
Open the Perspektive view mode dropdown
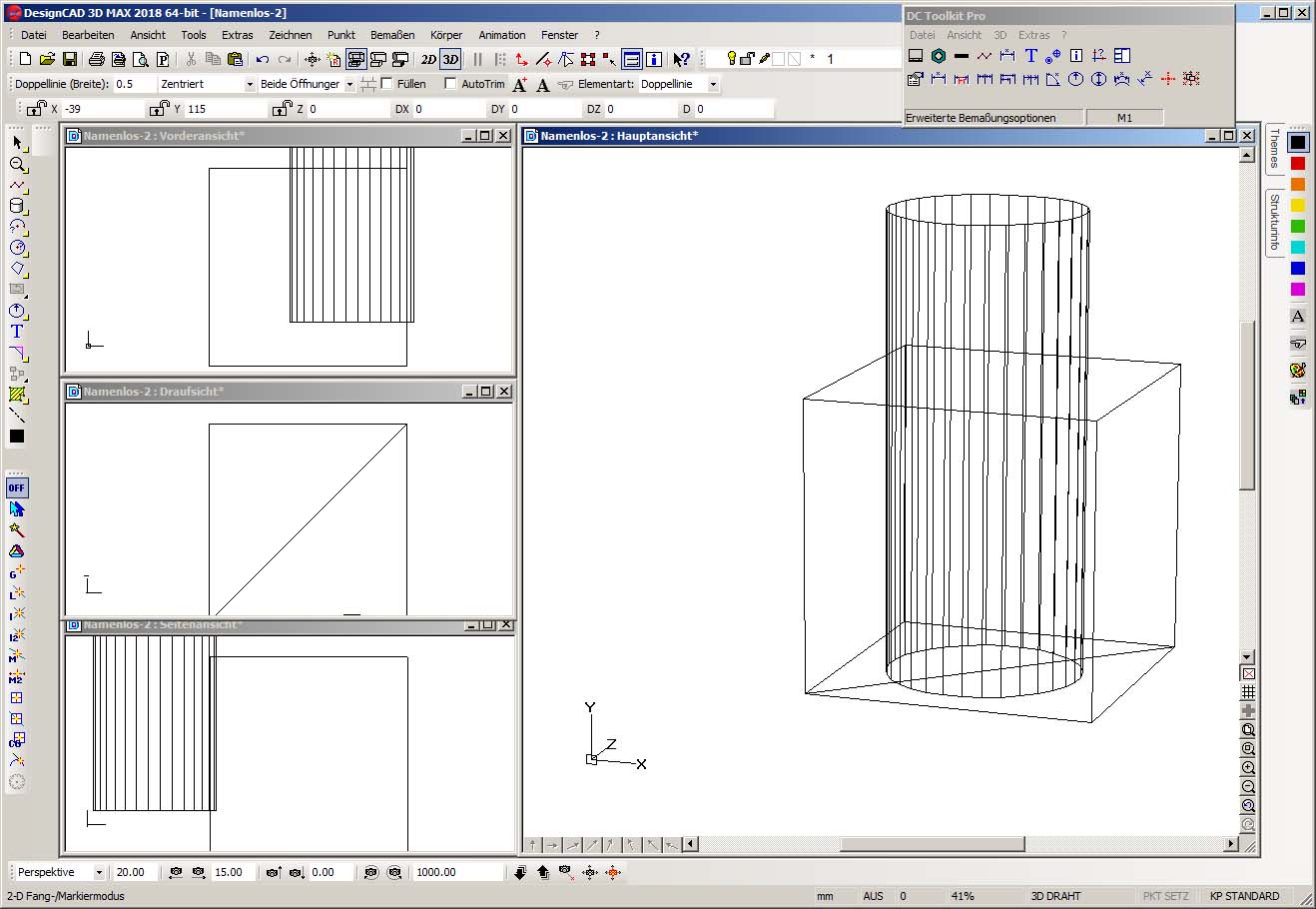point(99,873)
